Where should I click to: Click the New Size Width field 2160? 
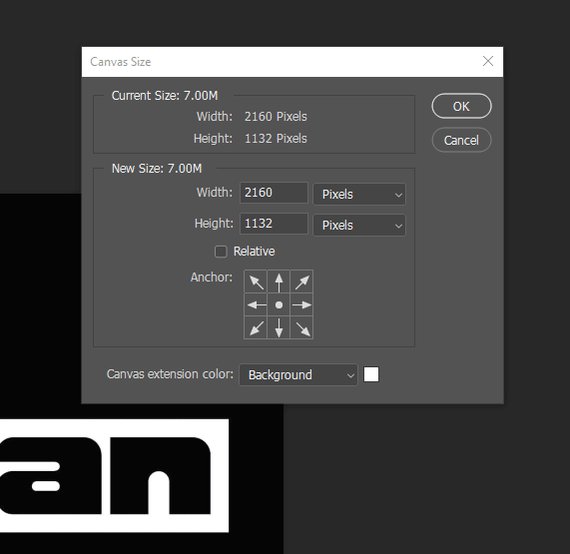tap(274, 193)
